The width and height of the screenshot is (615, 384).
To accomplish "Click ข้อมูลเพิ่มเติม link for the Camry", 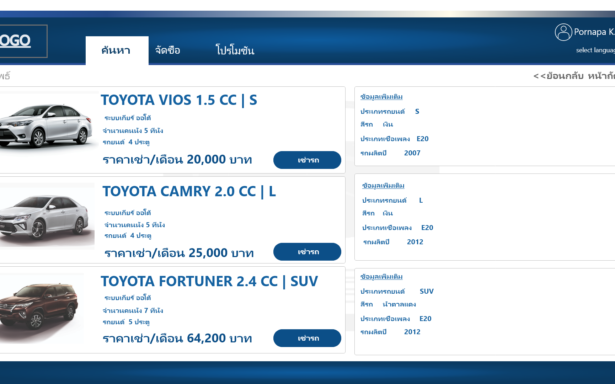I will [383, 186].
